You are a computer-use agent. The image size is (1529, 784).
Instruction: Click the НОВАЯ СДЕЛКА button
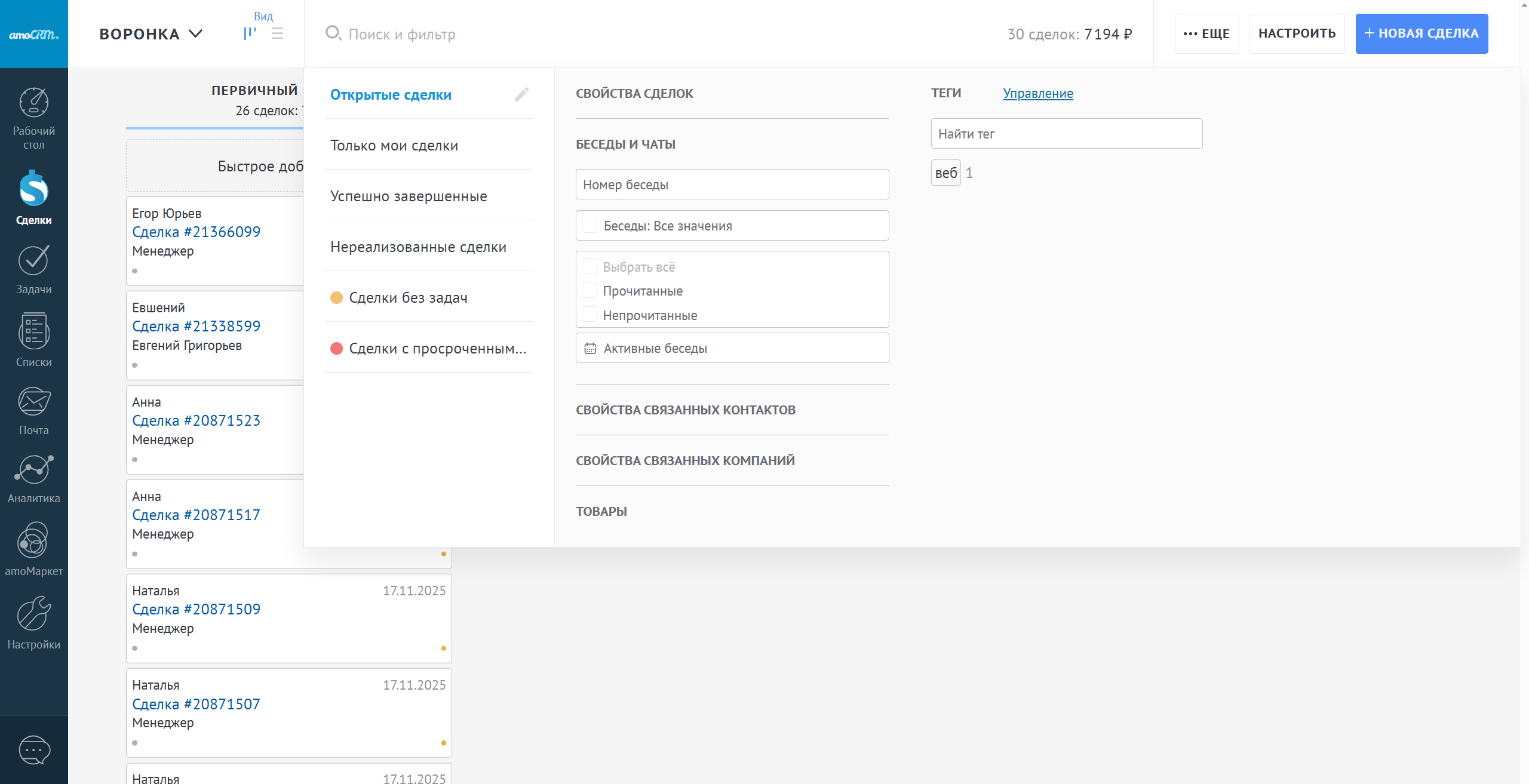point(1421,33)
